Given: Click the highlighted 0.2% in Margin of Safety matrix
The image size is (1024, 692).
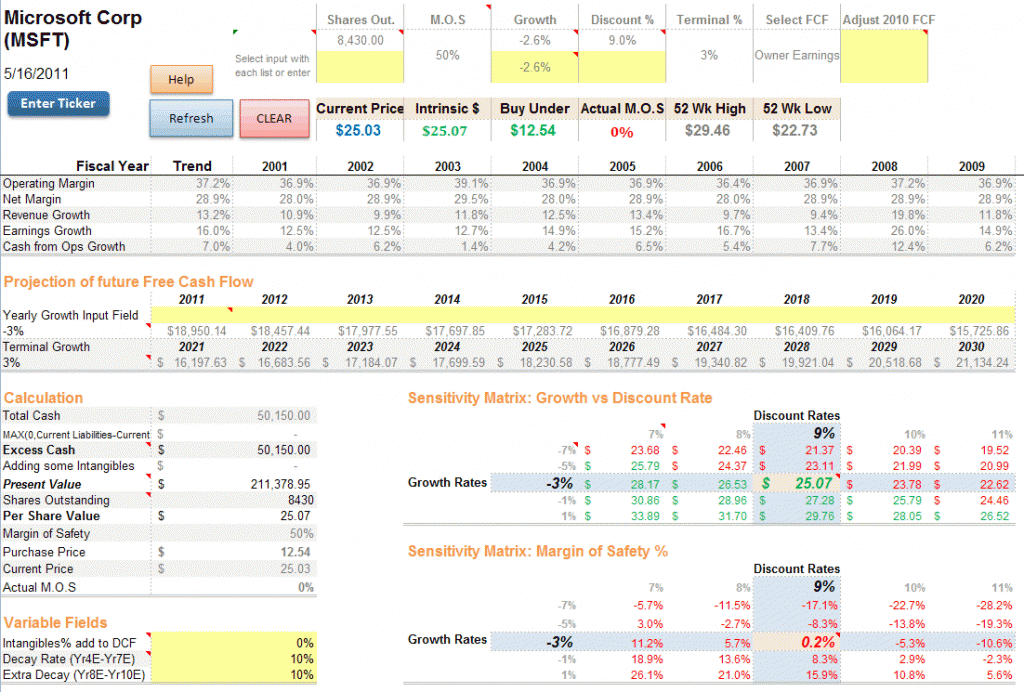Looking at the screenshot, I should point(818,642).
